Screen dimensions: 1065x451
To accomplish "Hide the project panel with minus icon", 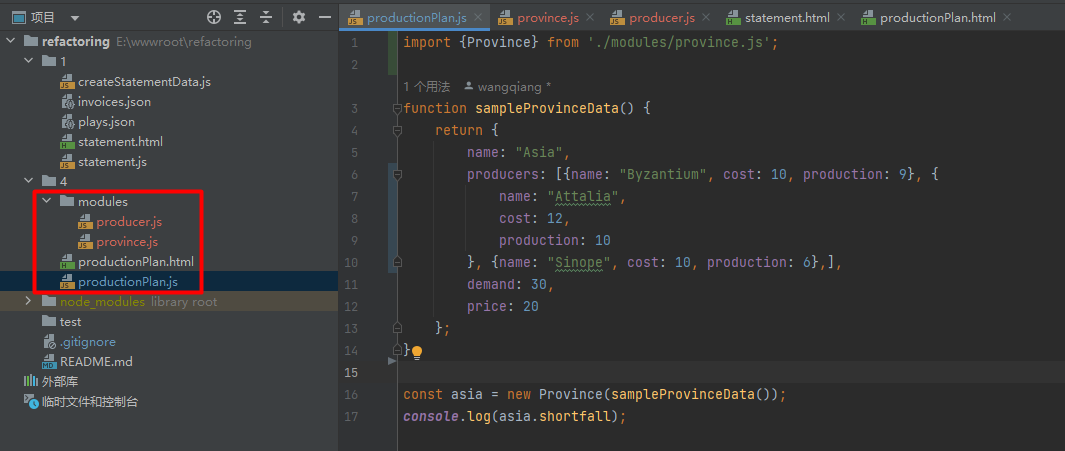I will click(324, 17).
